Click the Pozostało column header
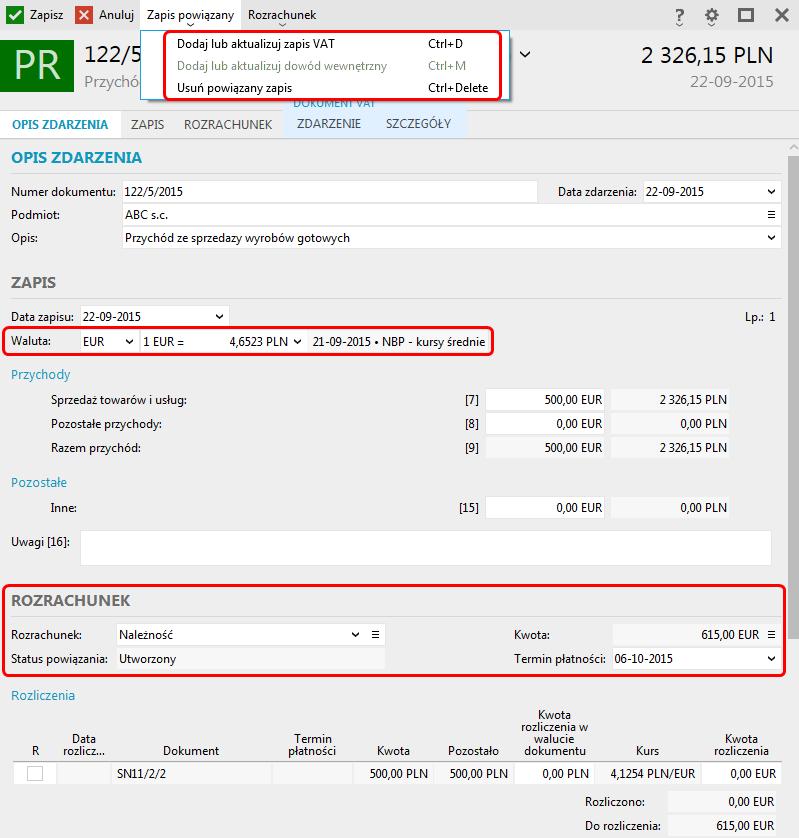Viewport: 799px width, 838px height. tap(473, 751)
